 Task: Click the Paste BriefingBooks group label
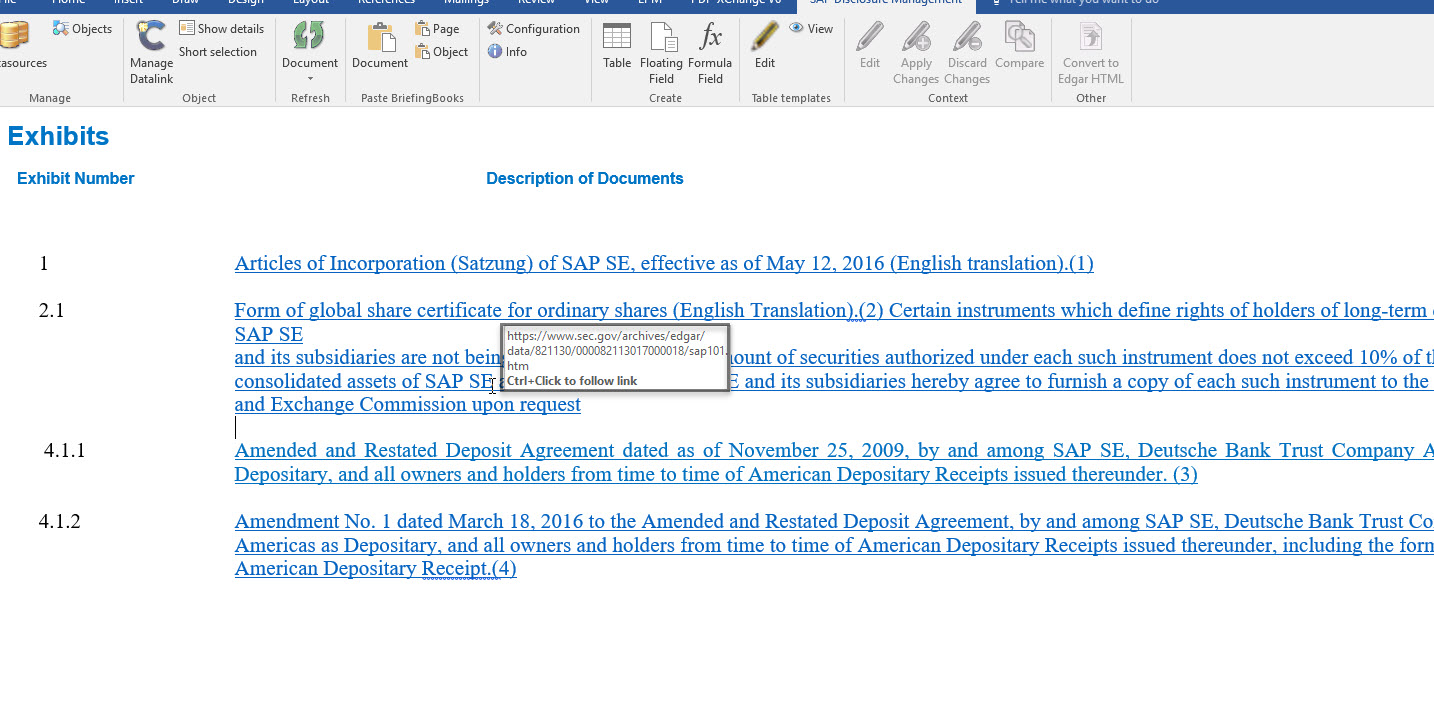tap(412, 98)
